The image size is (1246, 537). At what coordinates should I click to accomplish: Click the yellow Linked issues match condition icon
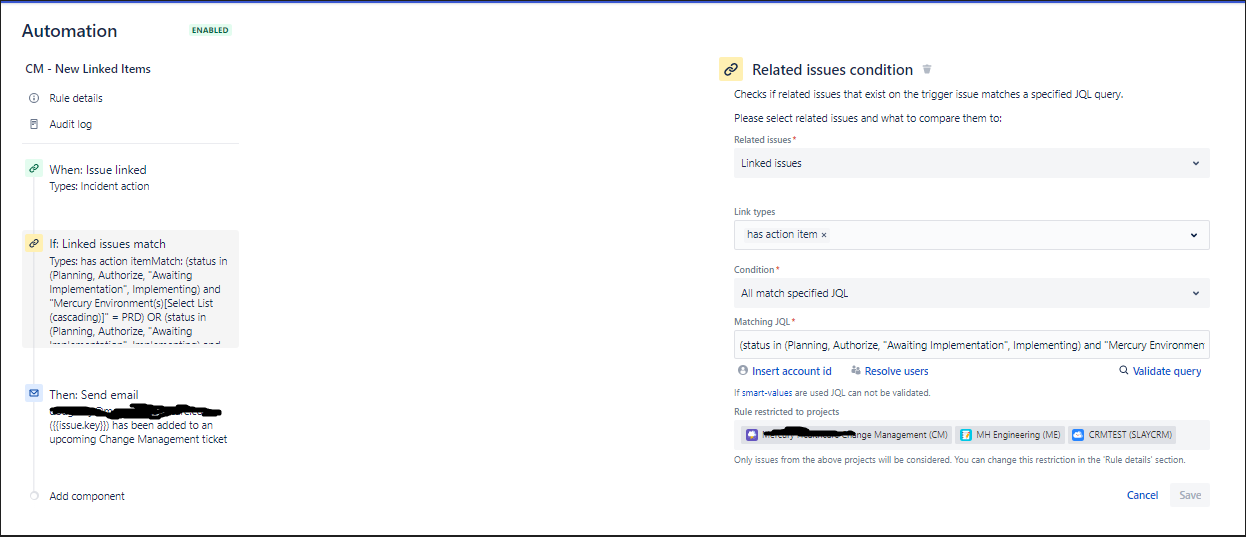coord(34,243)
